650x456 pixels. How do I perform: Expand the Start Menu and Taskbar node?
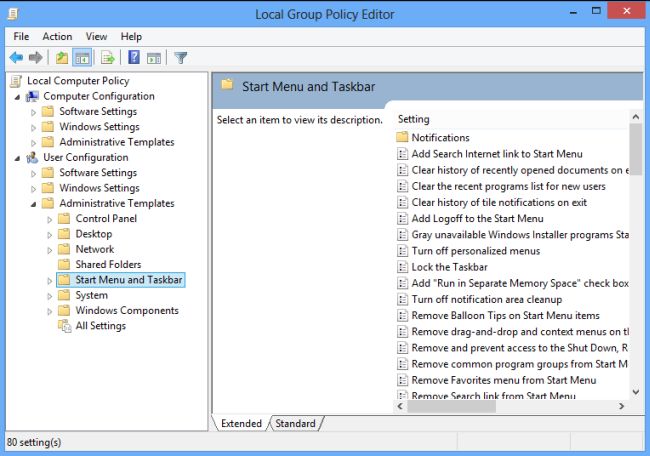click(50, 281)
